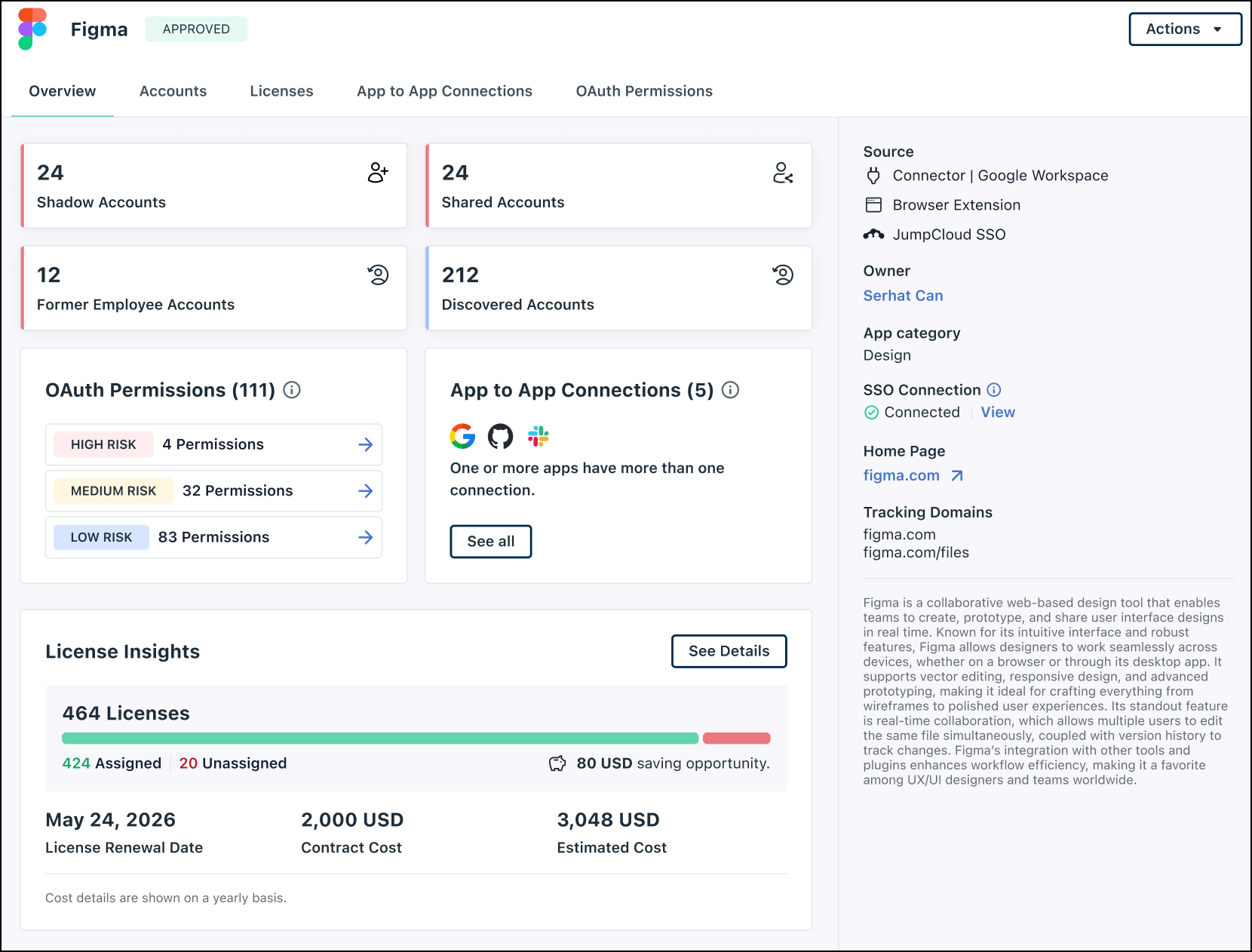Open owner Serhat Can's profile link
Screen dimensions: 1252x952
coord(903,296)
